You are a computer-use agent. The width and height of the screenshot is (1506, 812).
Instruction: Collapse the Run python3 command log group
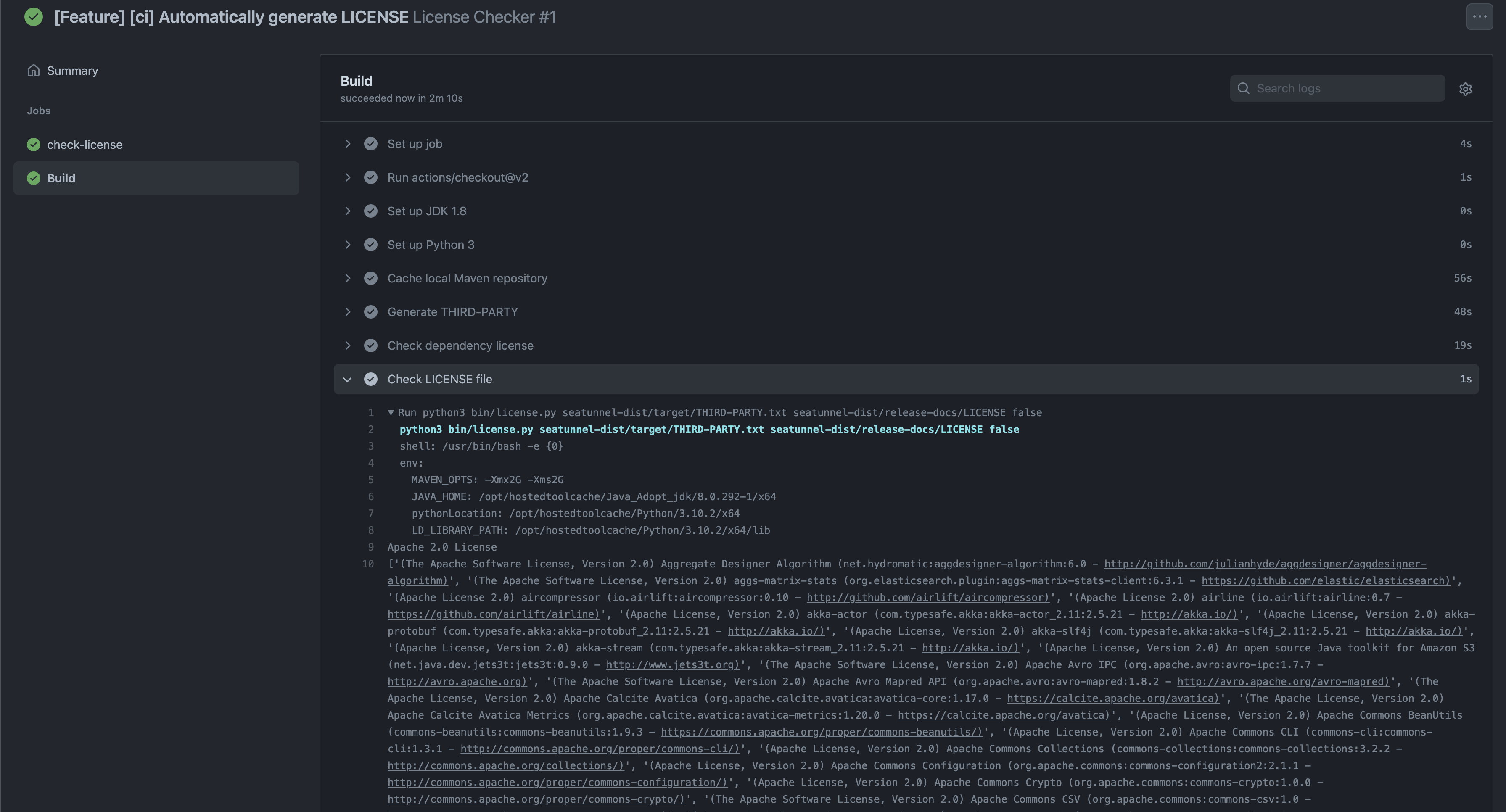click(x=391, y=413)
